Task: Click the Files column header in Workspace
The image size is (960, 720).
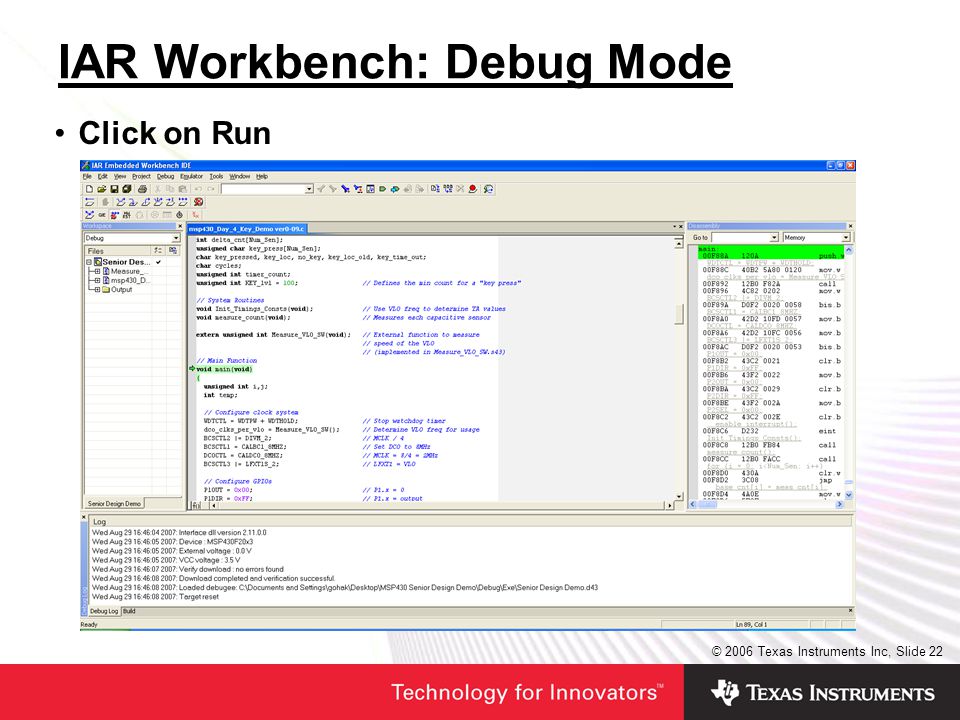Action: (x=118, y=250)
